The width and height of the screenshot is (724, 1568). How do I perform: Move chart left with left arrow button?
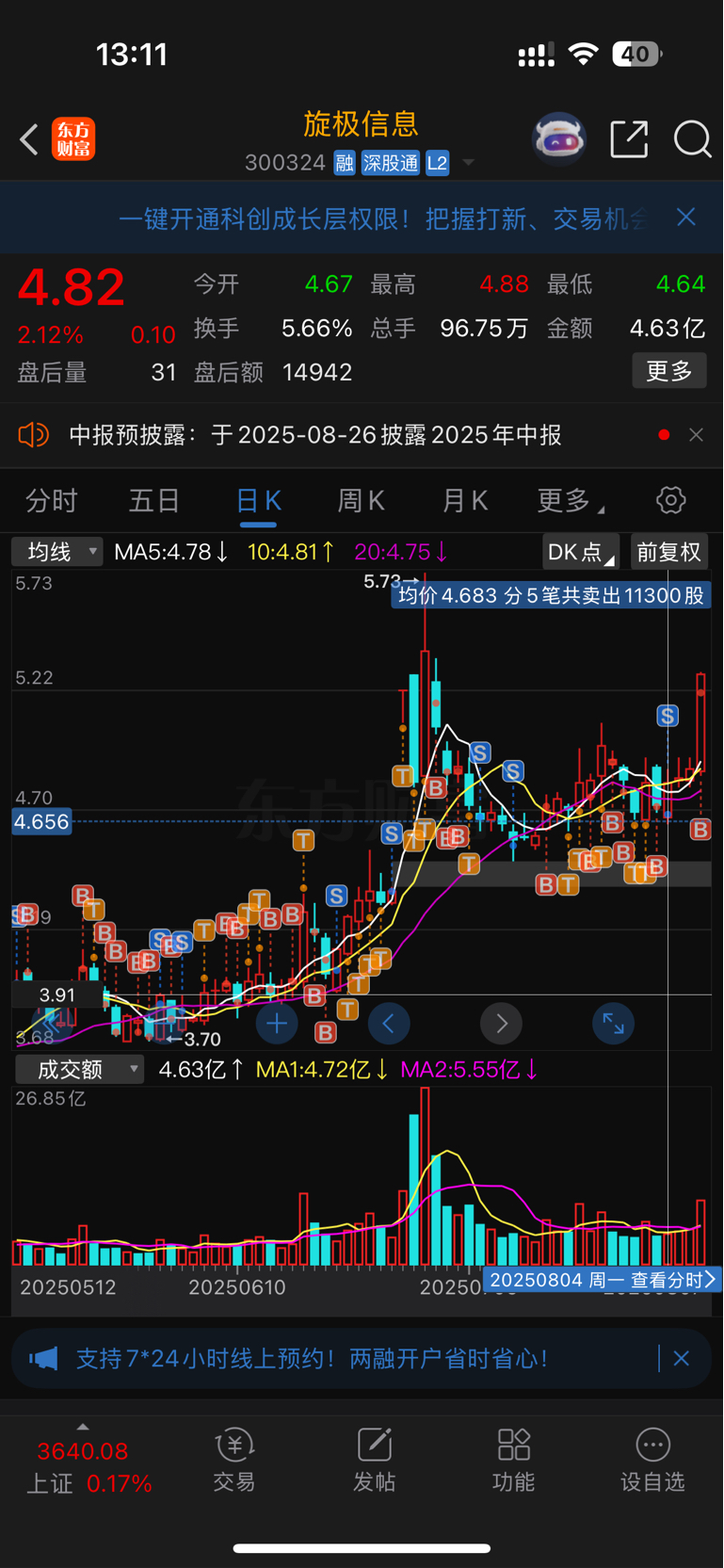(389, 1024)
